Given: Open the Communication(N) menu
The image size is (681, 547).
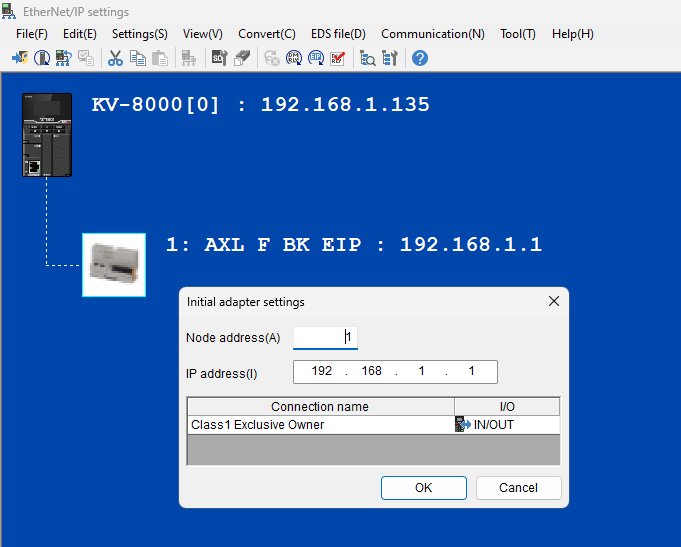Looking at the screenshot, I should [433, 34].
